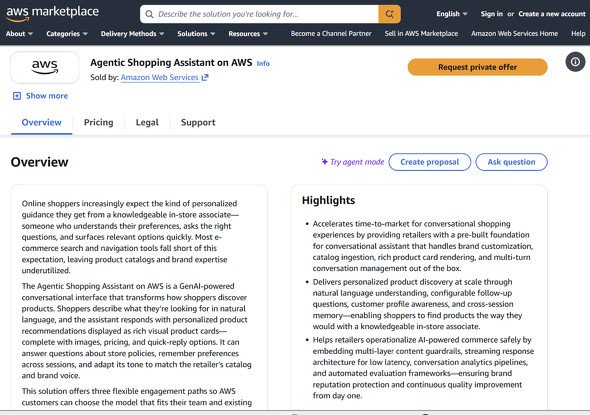The image size is (590, 415).
Task: Select the Legal tab
Action: pyautogui.click(x=147, y=122)
